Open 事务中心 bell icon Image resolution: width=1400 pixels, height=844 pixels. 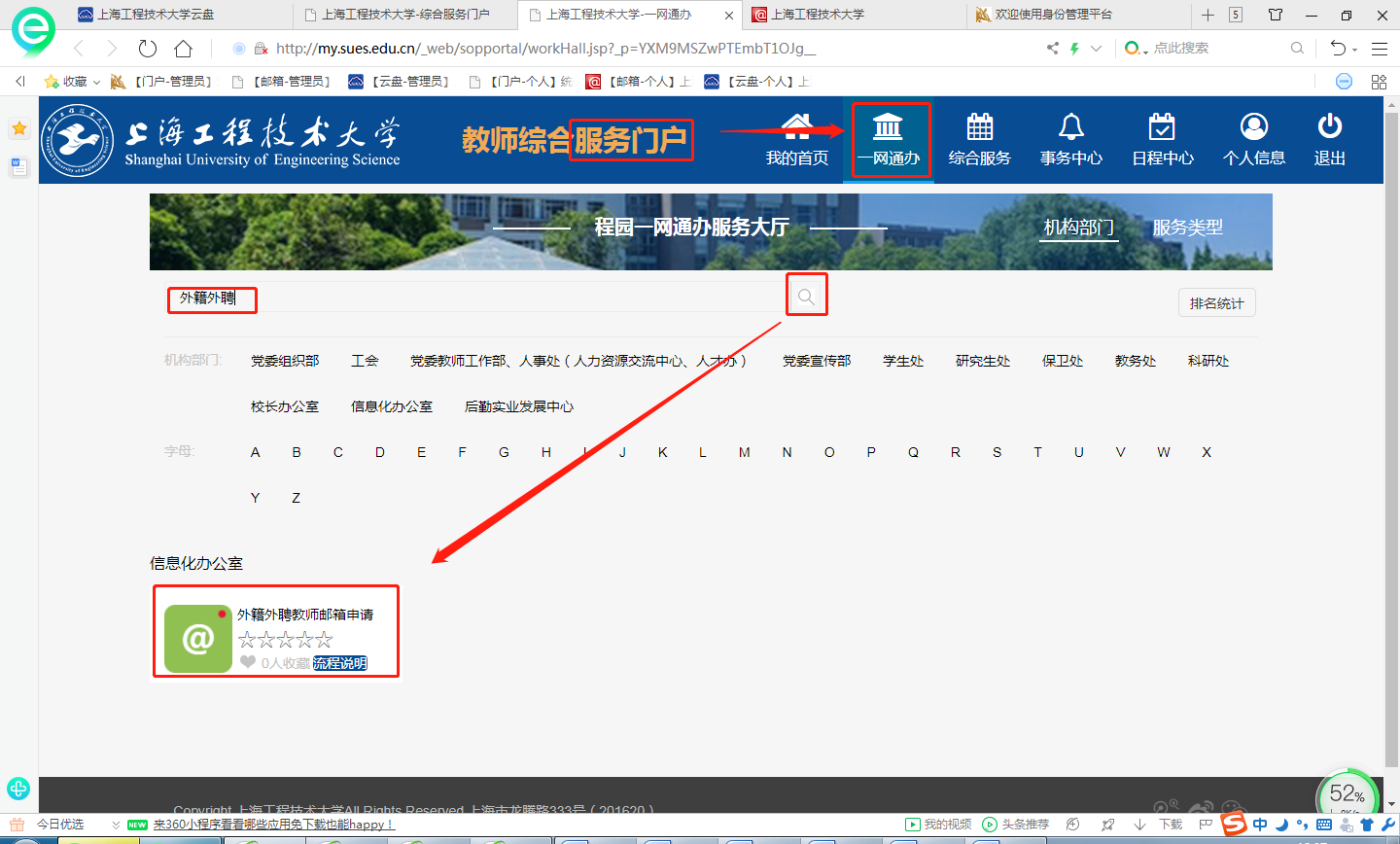click(x=1071, y=127)
